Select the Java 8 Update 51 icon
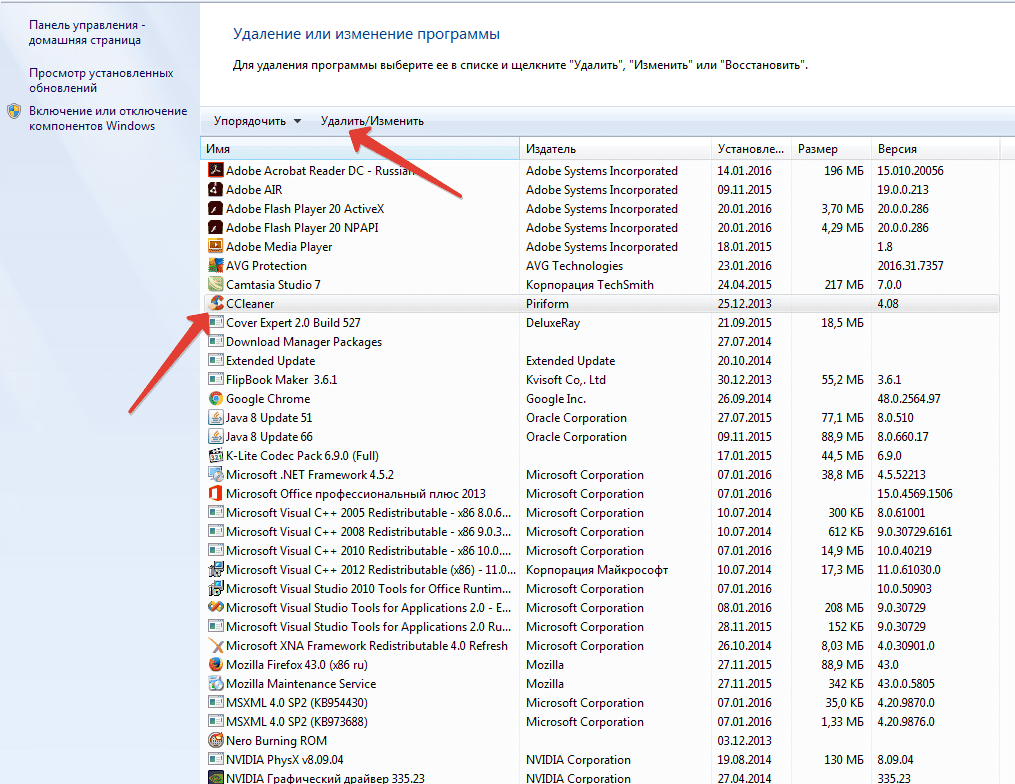This screenshot has height=784, width=1015. click(x=216, y=418)
